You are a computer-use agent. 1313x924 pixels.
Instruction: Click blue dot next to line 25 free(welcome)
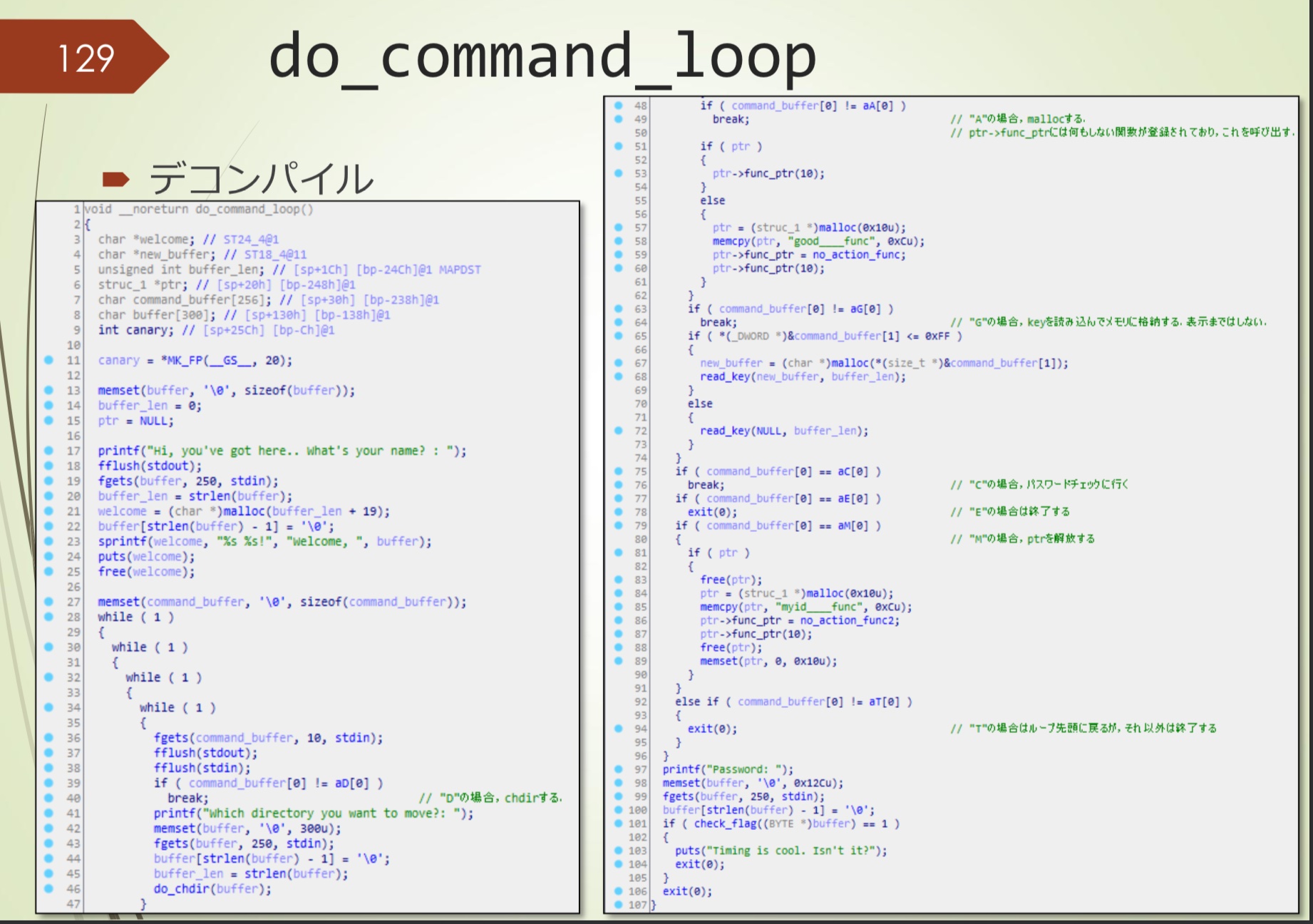tap(48, 571)
